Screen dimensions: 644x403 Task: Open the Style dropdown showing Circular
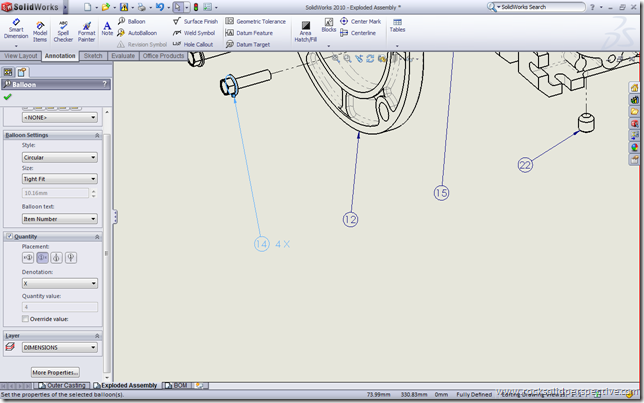click(60, 157)
